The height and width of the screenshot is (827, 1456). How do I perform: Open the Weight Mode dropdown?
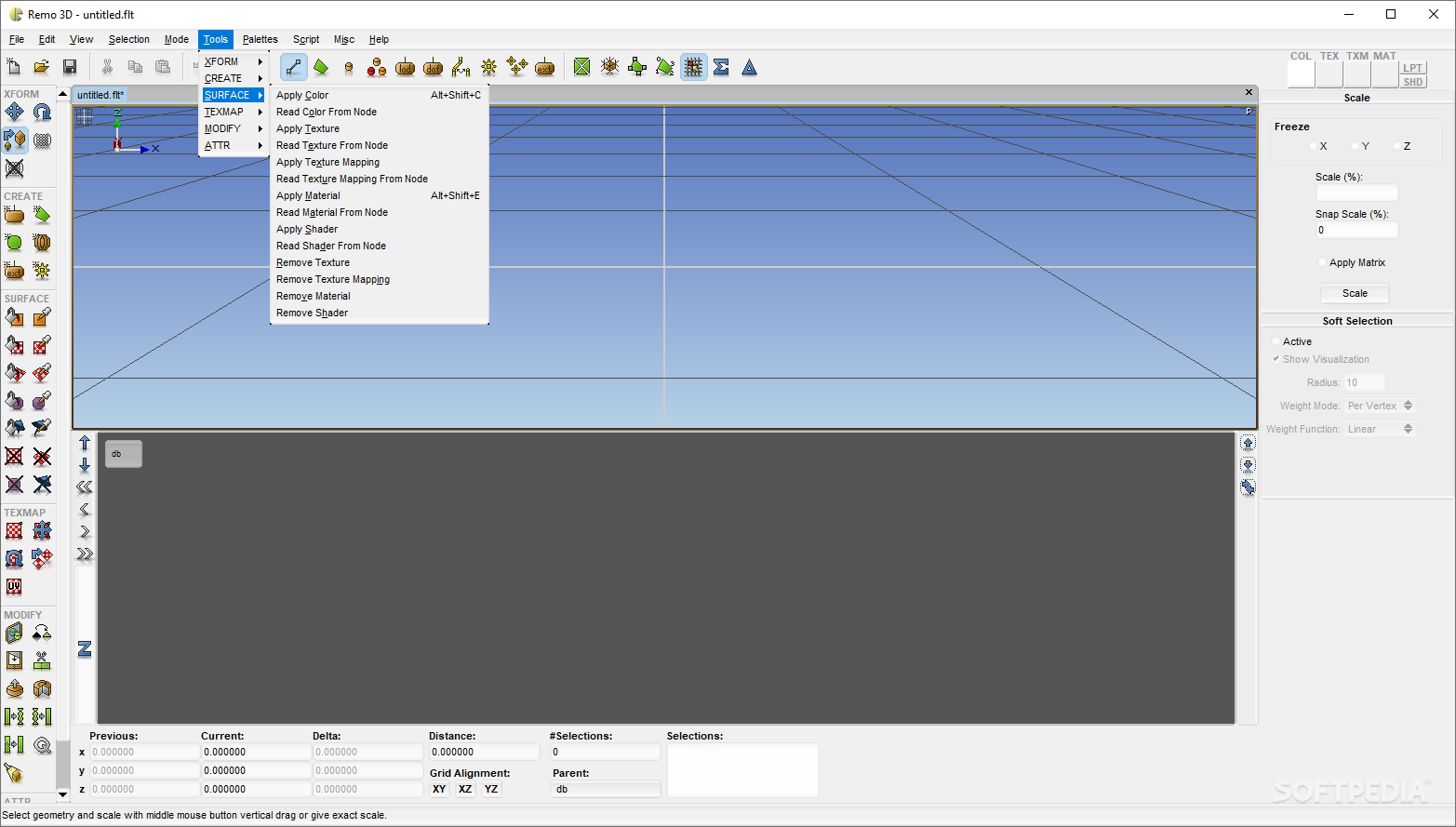click(1380, 406)
